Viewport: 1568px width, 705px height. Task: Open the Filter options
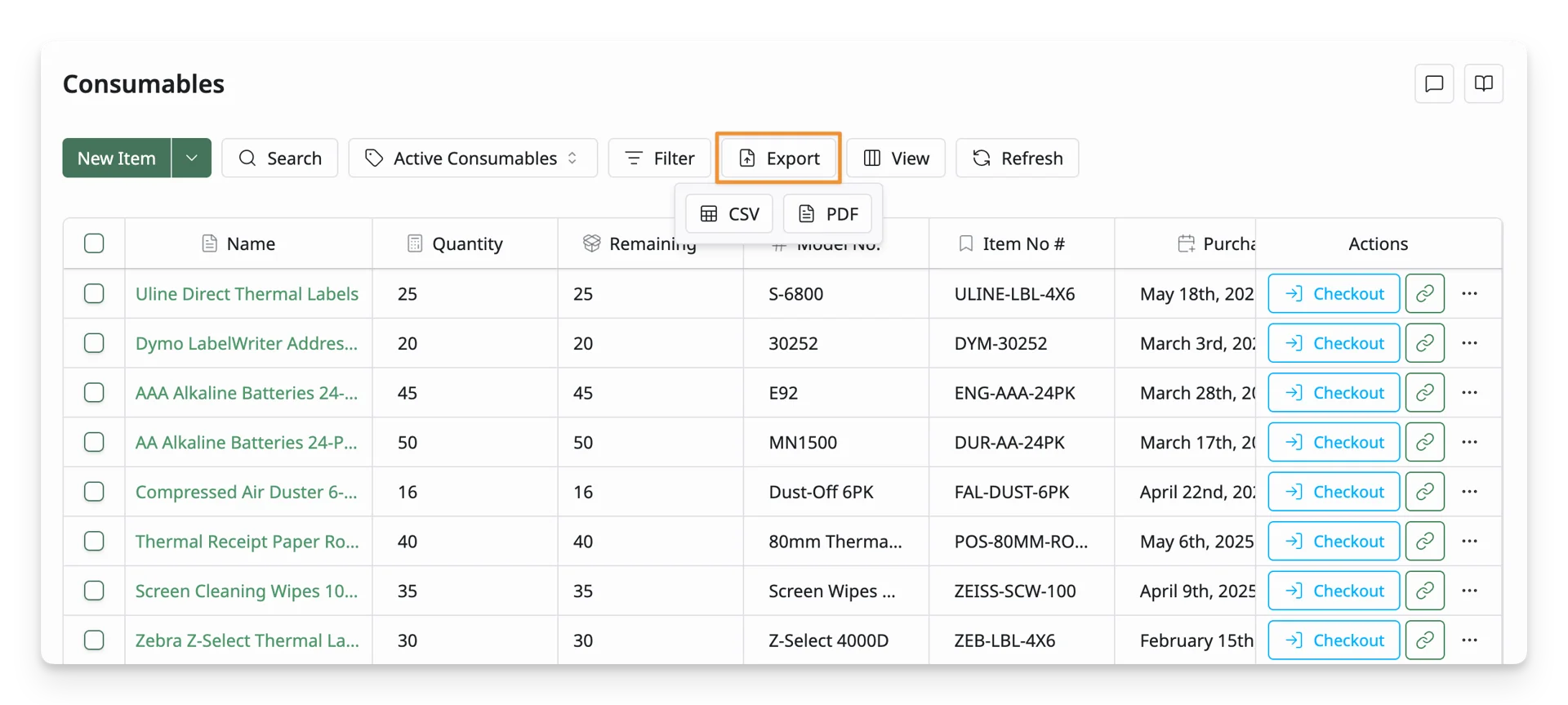coord(659,158)
